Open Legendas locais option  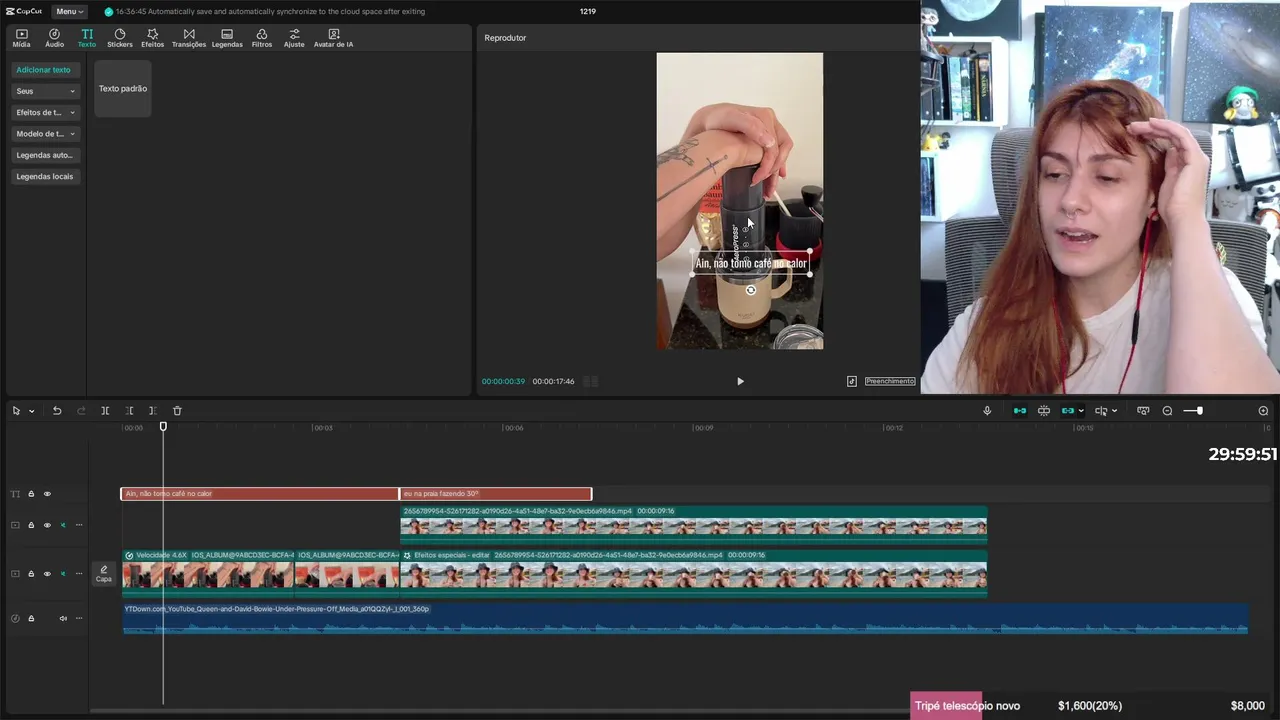(45, 176)
